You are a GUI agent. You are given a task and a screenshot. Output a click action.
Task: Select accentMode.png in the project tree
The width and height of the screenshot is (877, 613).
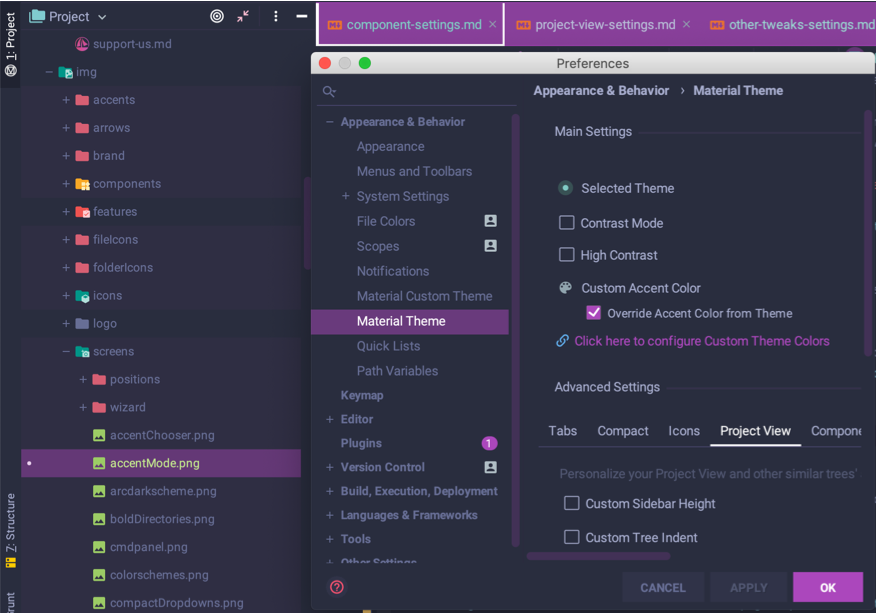(x=161, y=463)
